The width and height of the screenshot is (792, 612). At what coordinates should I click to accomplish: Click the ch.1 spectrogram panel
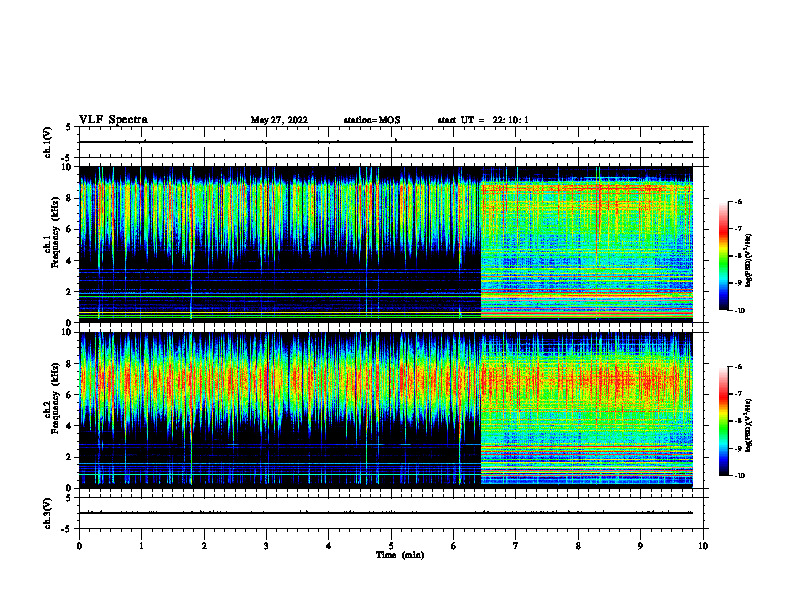click(x=386, y=244)
